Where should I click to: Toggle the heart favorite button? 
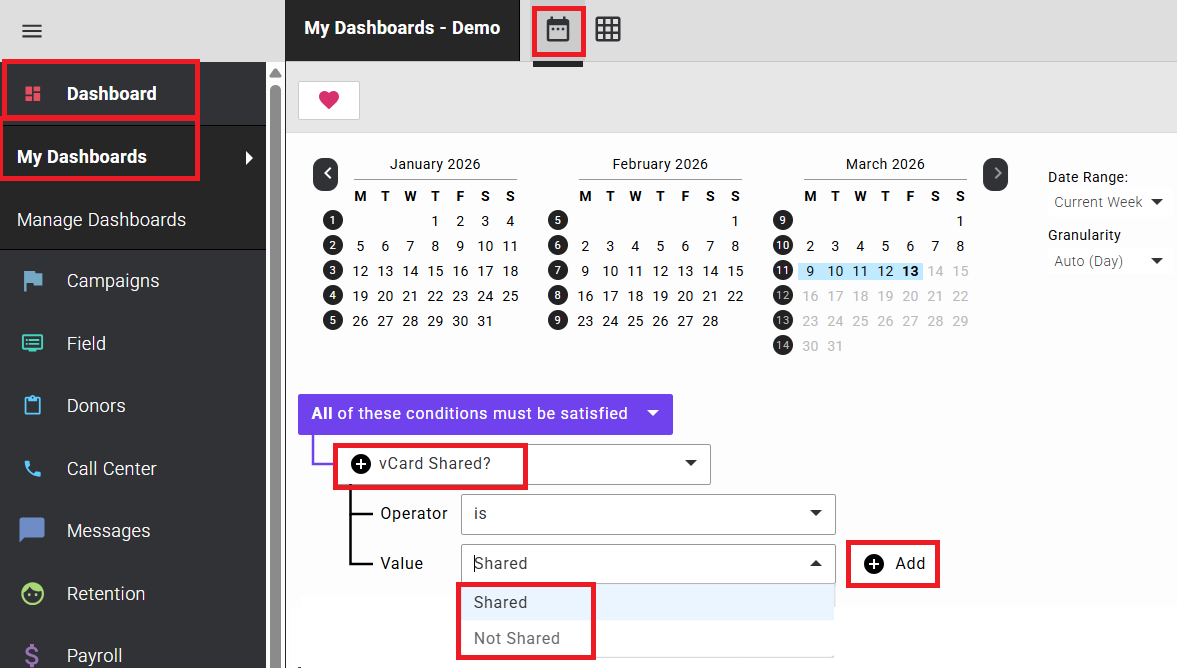click(x=328, y=100)
